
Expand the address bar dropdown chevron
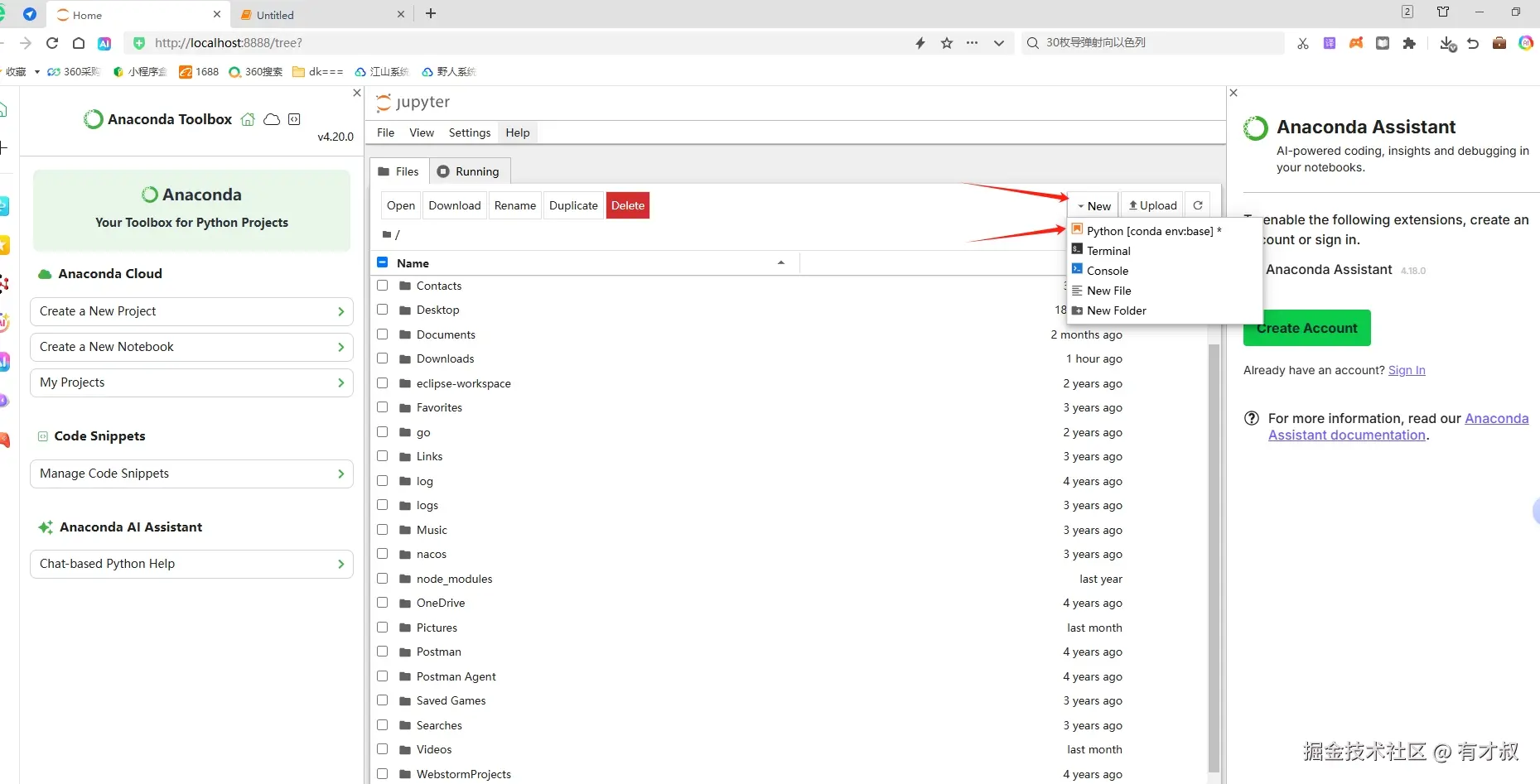[999, 43]
